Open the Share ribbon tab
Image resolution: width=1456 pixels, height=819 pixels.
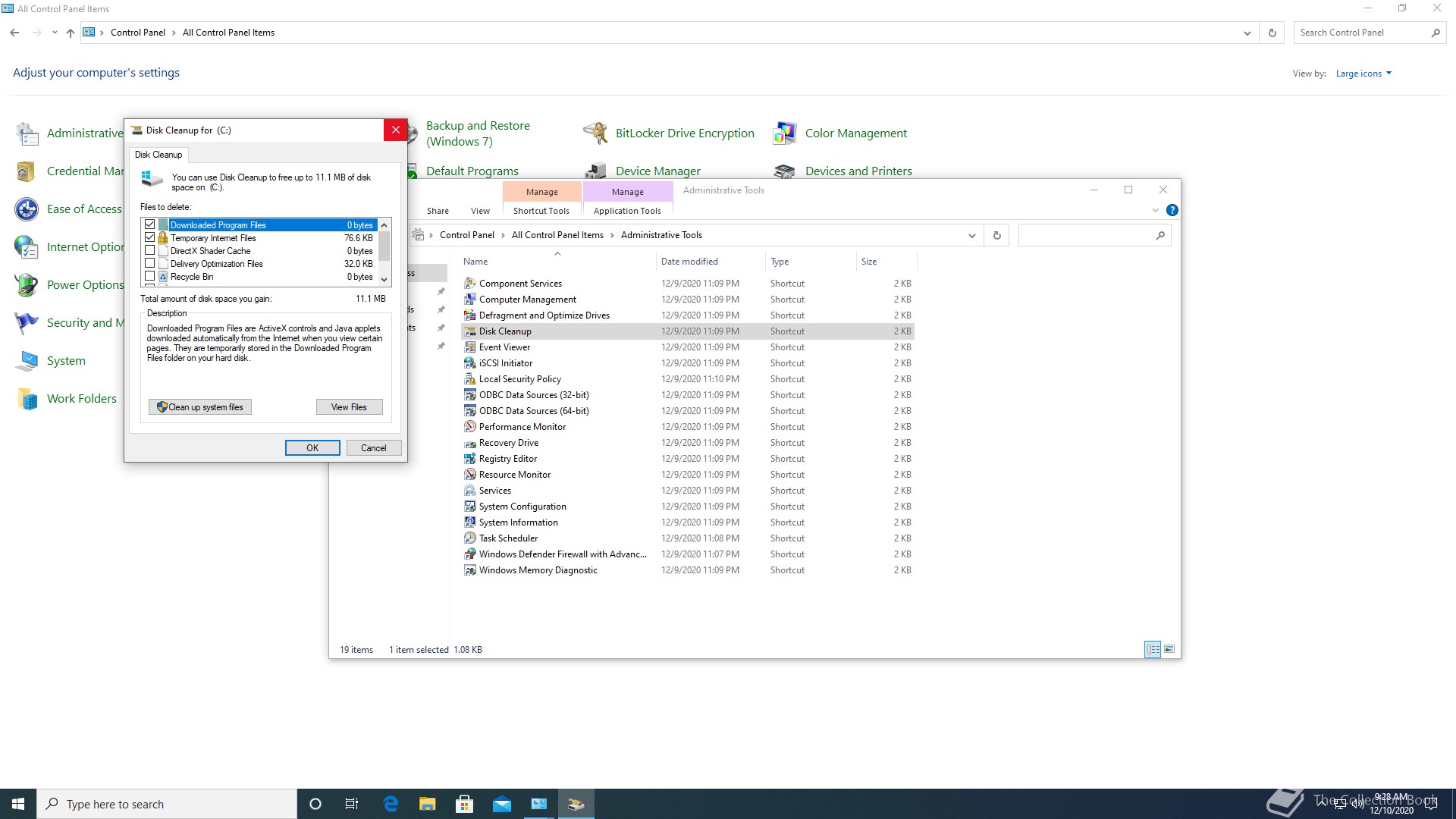pos(438,211)
